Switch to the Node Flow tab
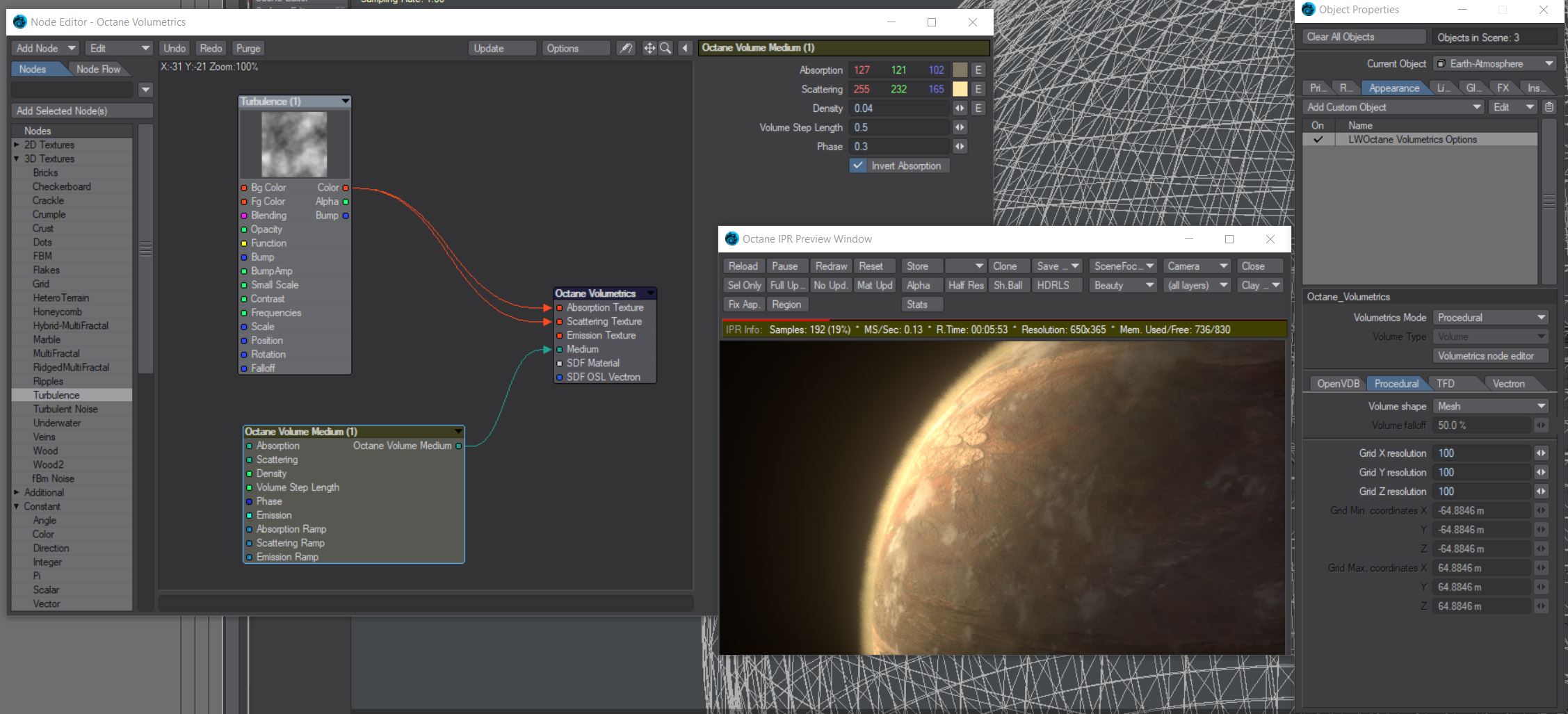Viewport: 1568px width, 714px height. [x=98, y=69]
